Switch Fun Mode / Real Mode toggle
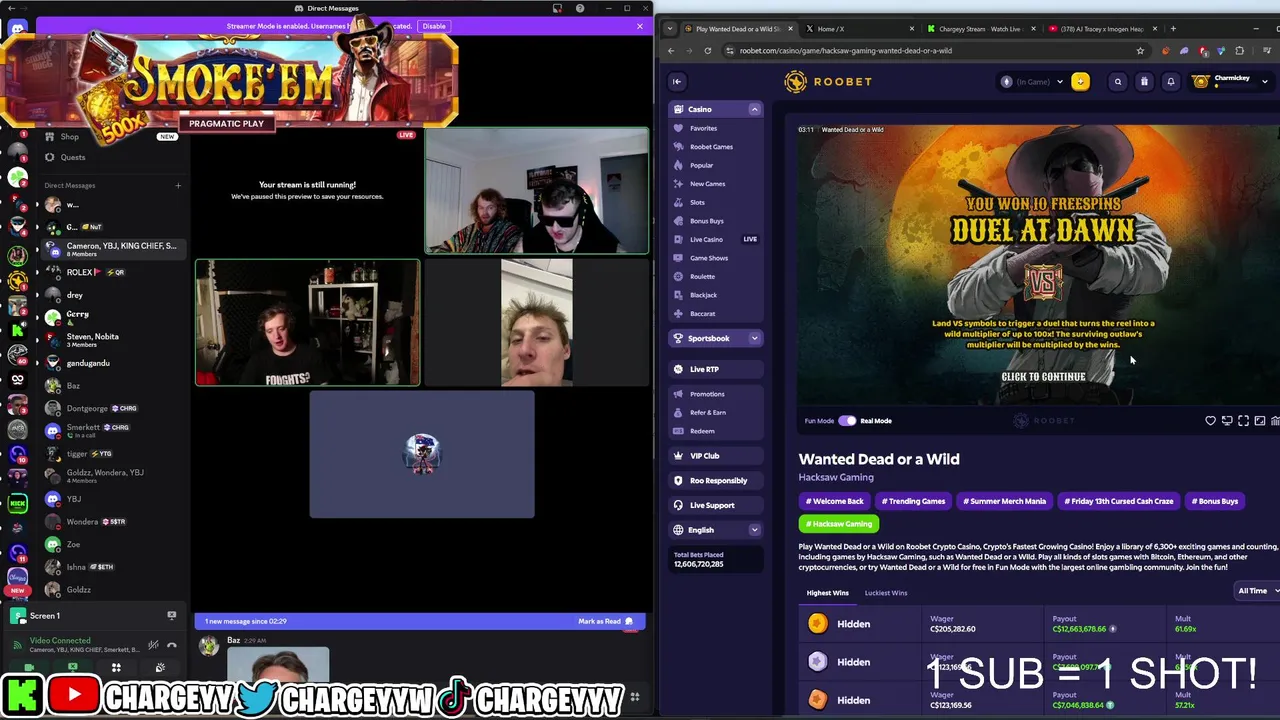Image resolution: width=1280 pixels, height=720 pixels. click(848, 421)
